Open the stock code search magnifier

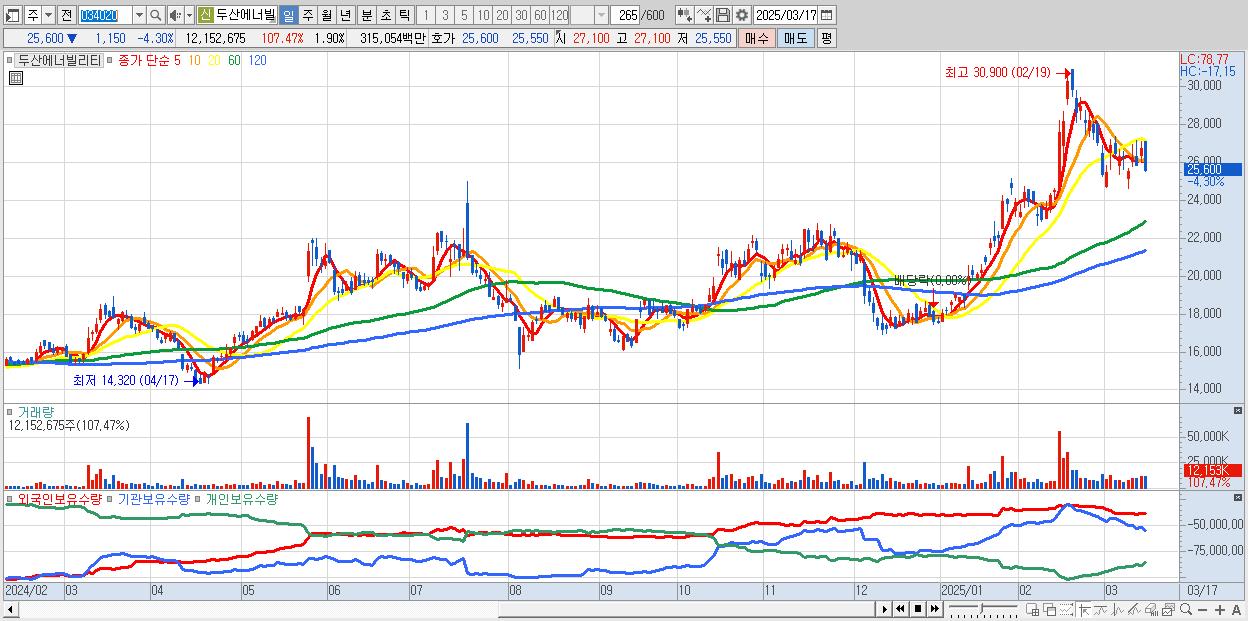155,15
